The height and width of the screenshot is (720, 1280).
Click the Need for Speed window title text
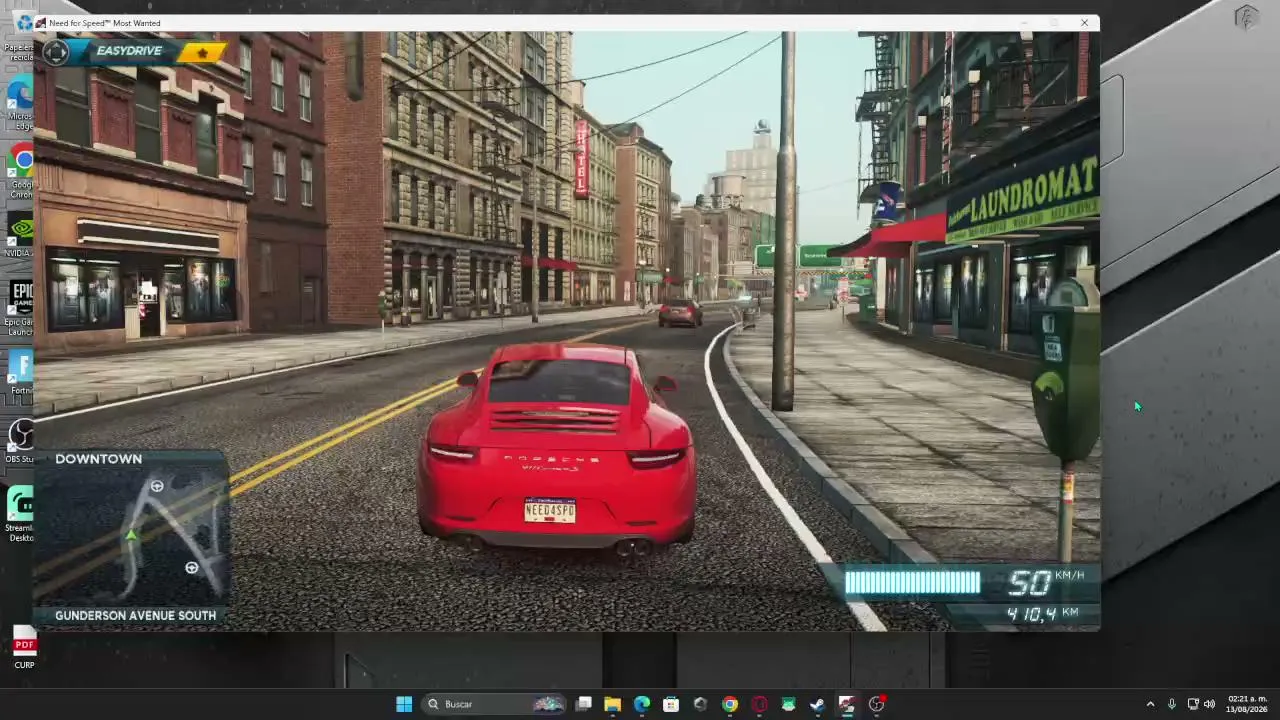pyautogui.click(x=104, y=23)
